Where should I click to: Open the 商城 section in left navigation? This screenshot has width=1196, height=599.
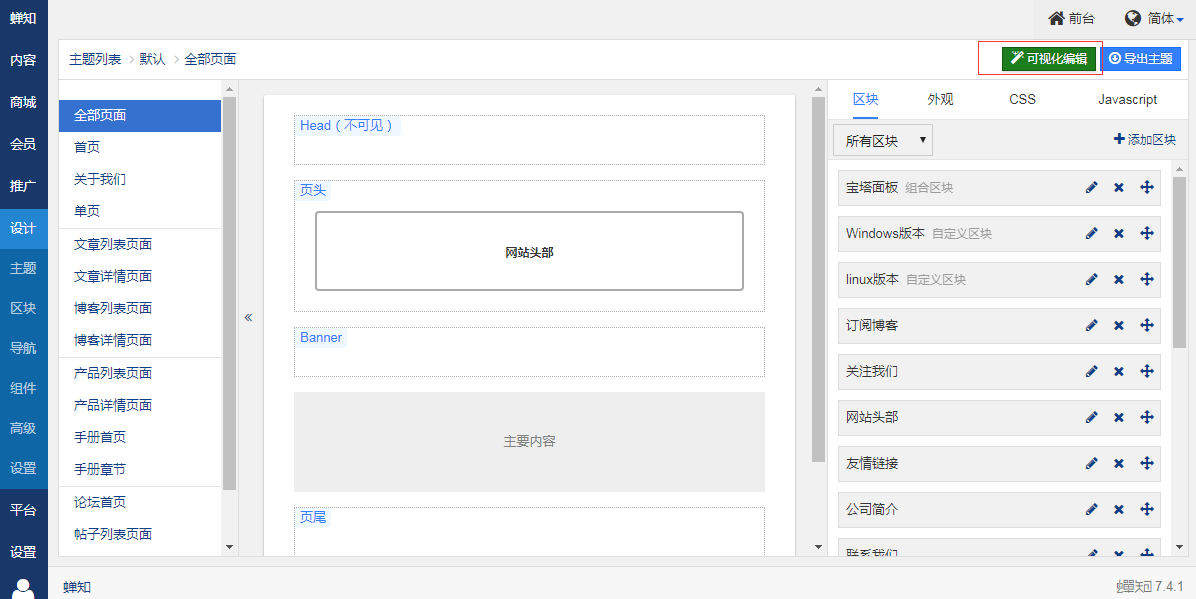[x=23, y=102]
